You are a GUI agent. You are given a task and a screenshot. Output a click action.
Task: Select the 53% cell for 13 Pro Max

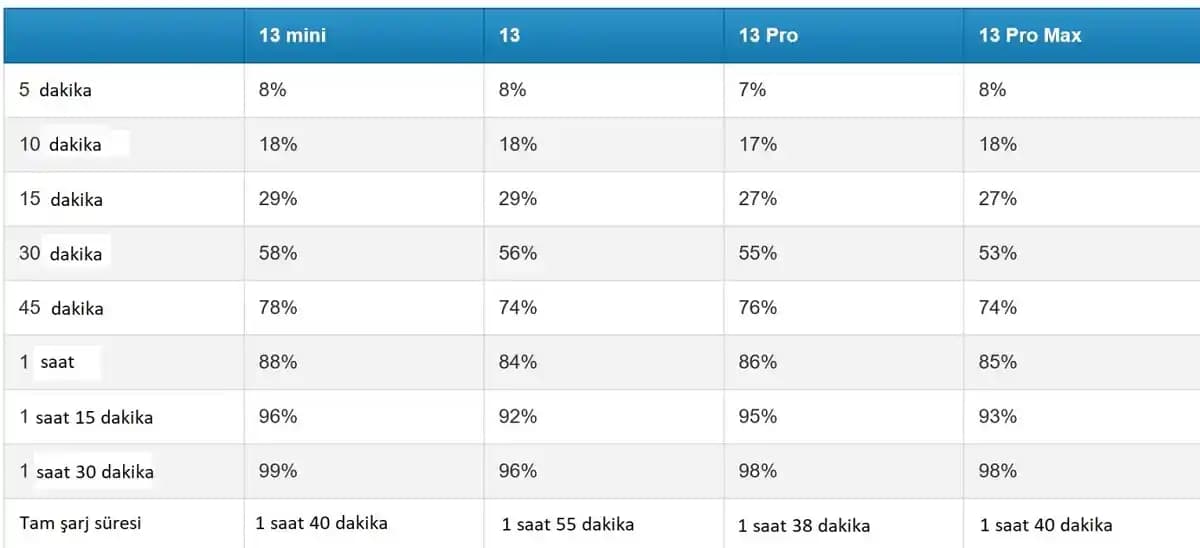pyautogui.click(x=997, y=253)
